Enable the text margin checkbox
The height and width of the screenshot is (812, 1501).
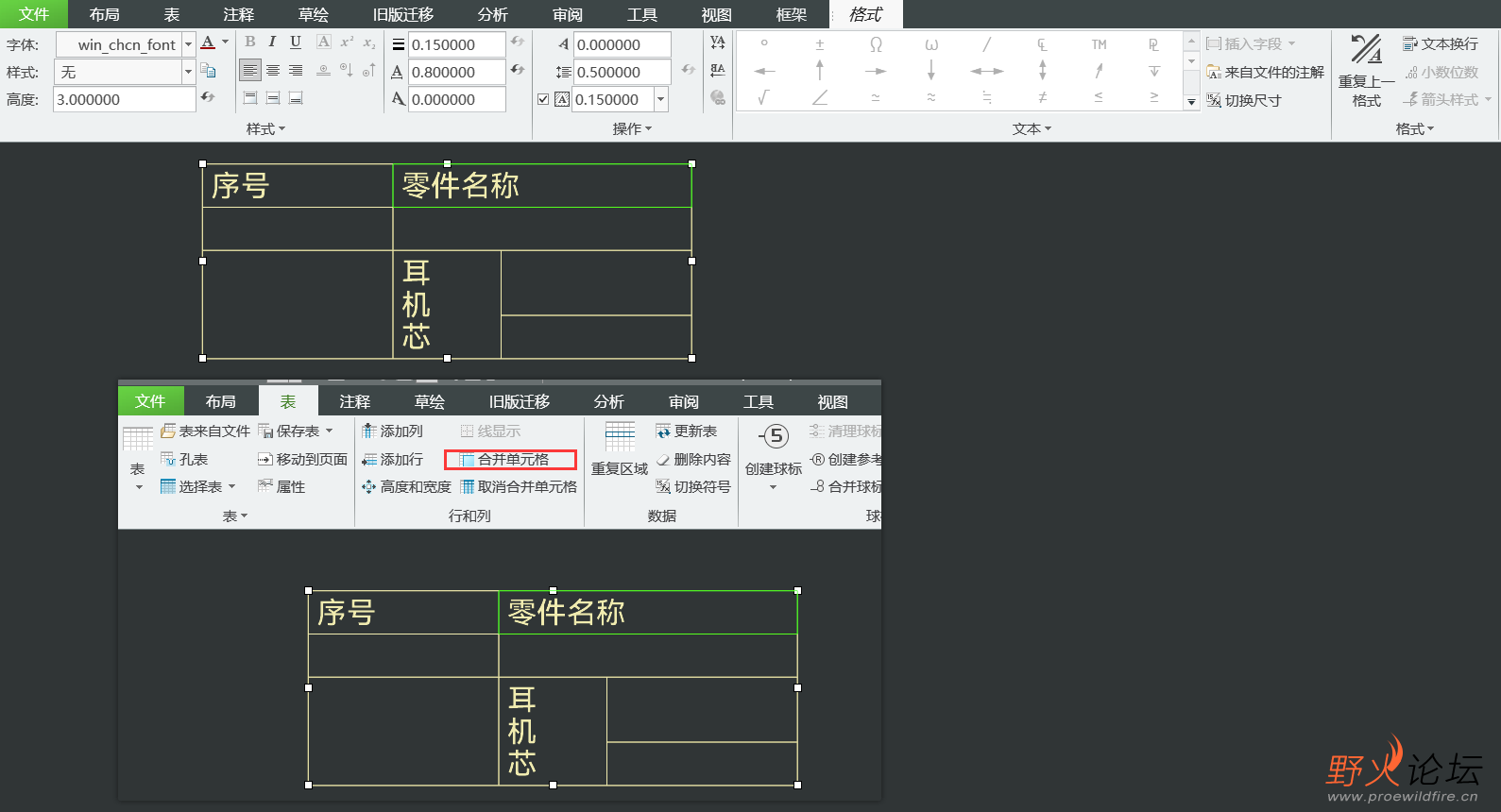(x=543, y=99)
